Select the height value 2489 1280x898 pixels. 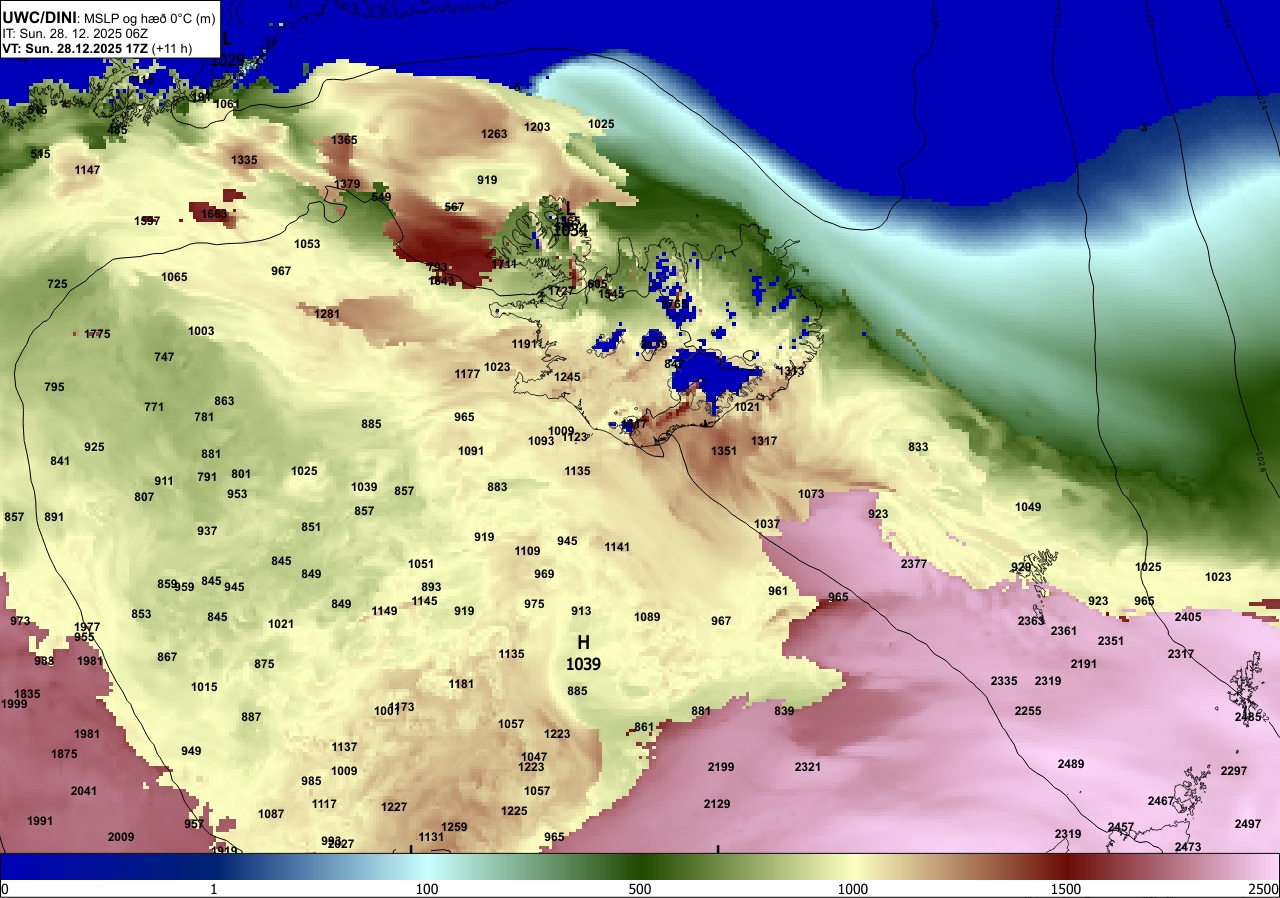click(x=1071, y=764)
